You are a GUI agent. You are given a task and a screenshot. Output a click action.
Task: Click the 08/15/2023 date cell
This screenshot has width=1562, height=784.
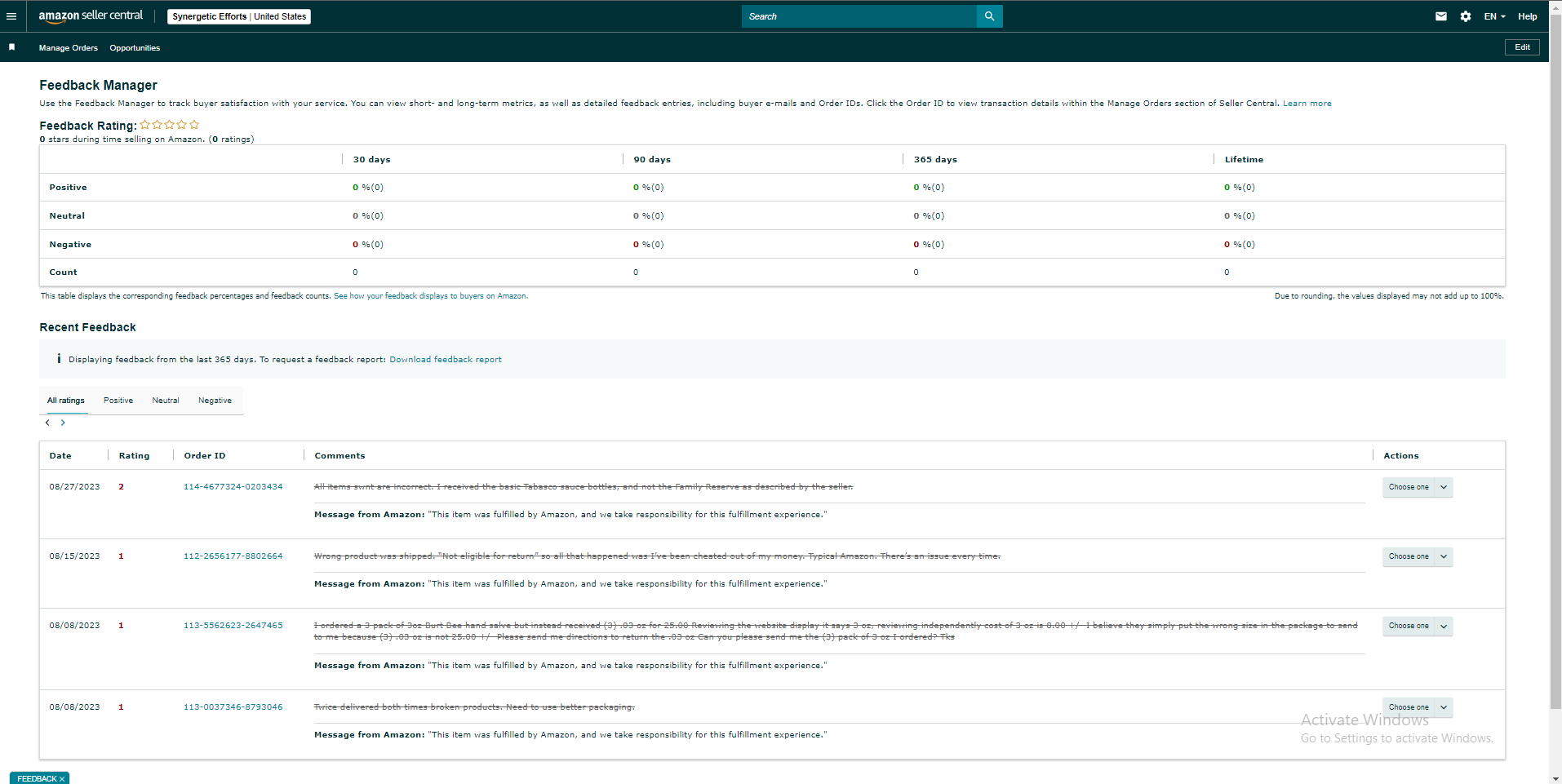pyautogui.click(x=74, y=556)
